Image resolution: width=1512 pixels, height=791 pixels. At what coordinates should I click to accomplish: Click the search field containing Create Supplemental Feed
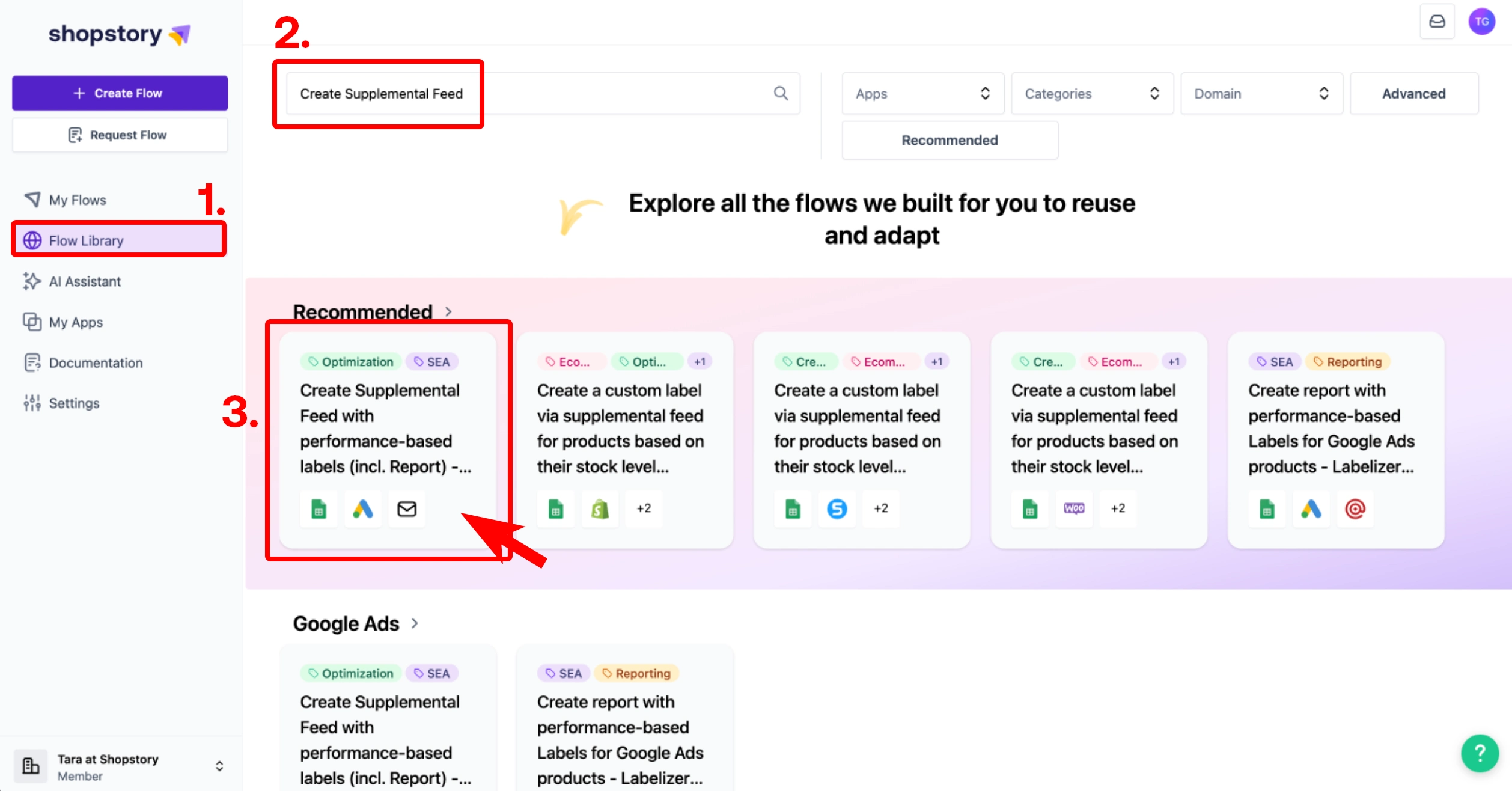point(543,93)
